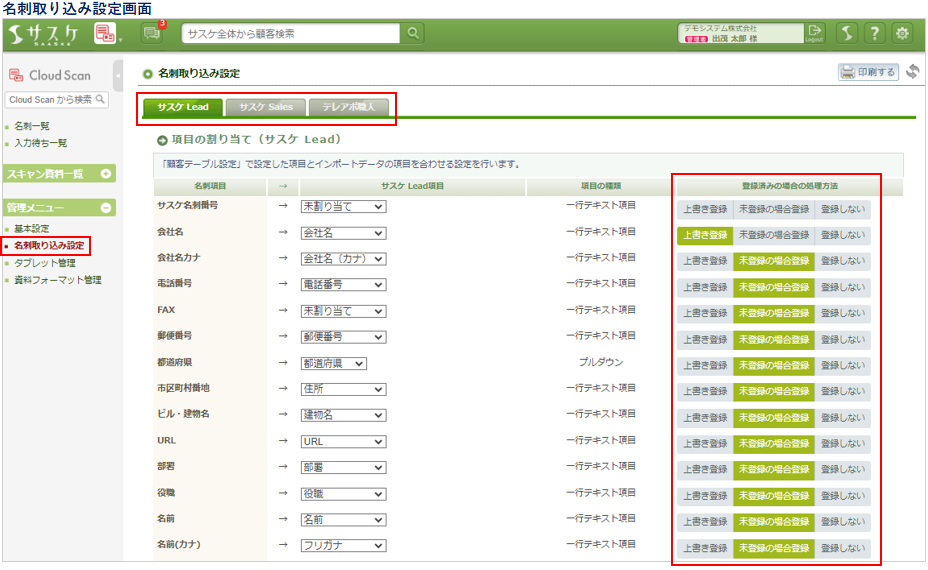Open タブレット管理 in the sidebar
The width and height of the screenshot is (928, 570).
click(x=45, y=263)
